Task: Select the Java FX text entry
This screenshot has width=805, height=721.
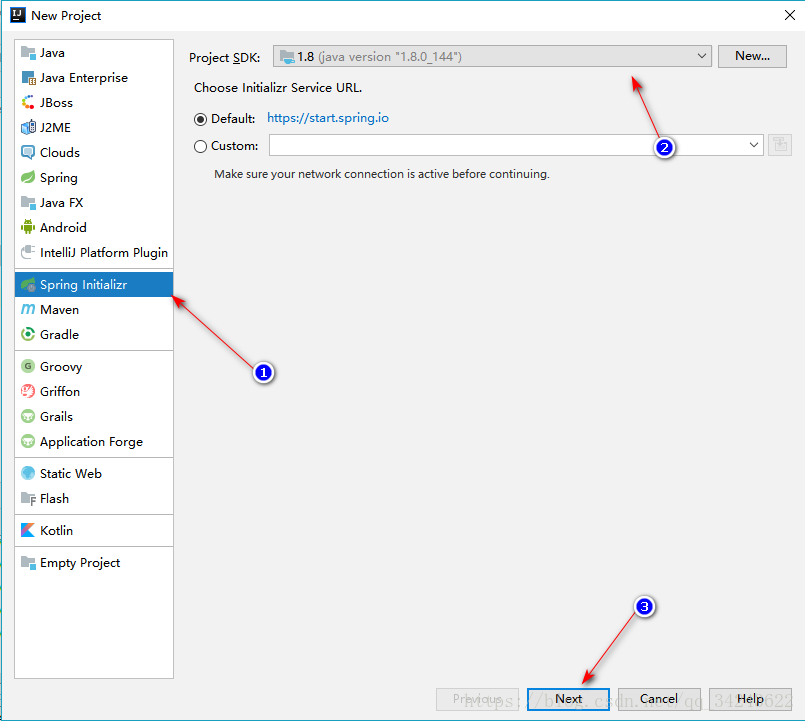Action: pos(62,202)
